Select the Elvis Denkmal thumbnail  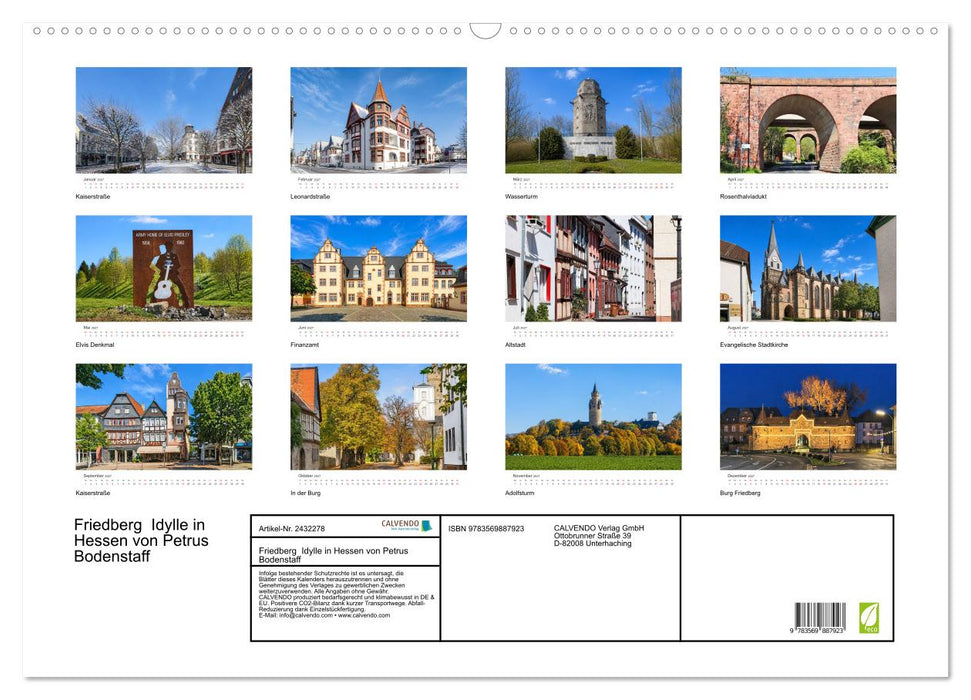(x=164, y=268)
